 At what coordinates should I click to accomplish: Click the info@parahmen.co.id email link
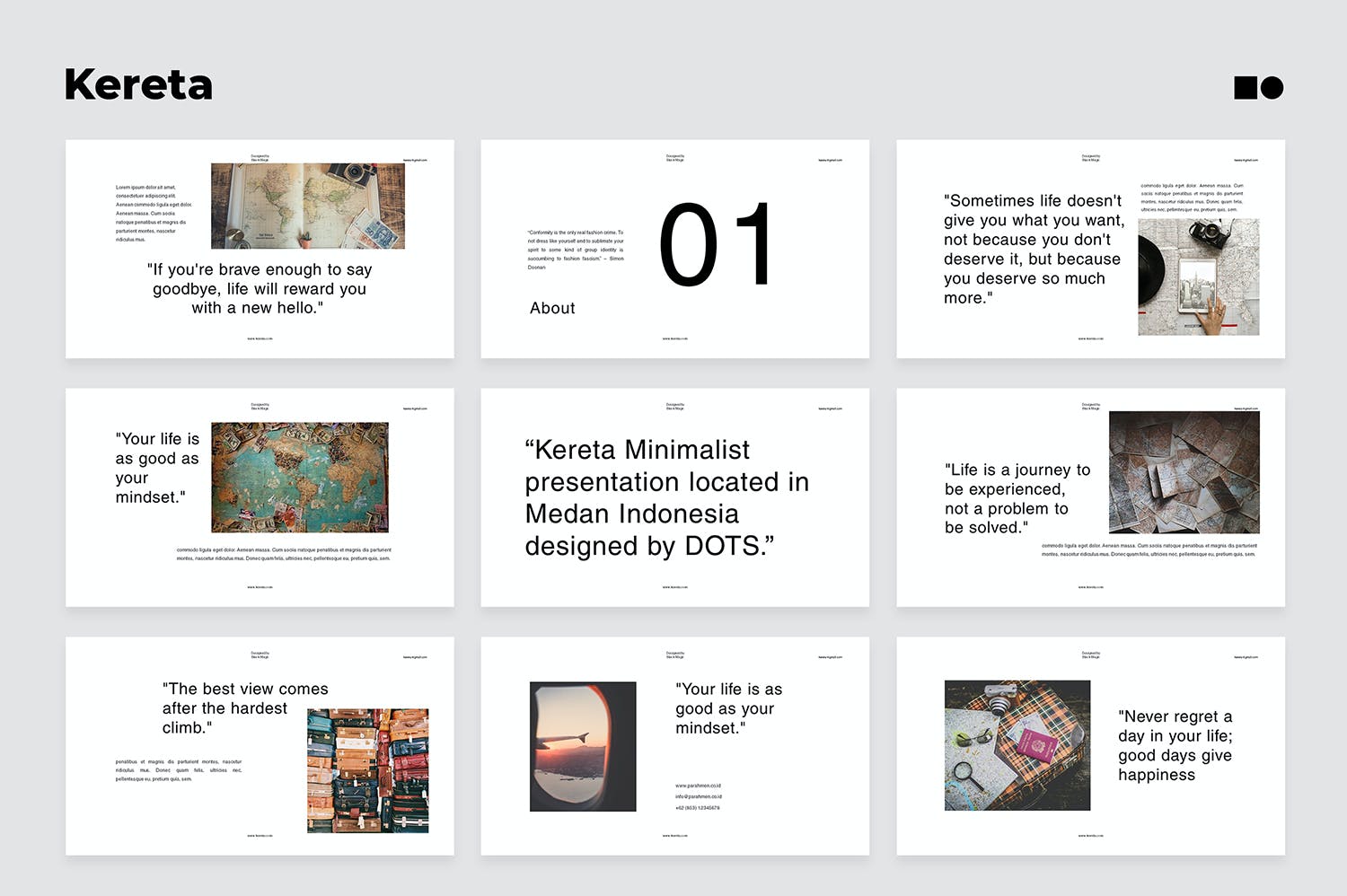click(x=698, y=796)
